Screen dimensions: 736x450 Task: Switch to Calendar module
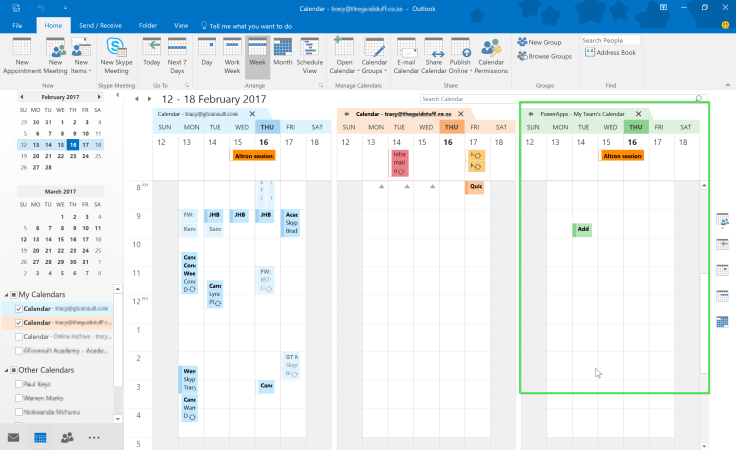click(40, 438)
